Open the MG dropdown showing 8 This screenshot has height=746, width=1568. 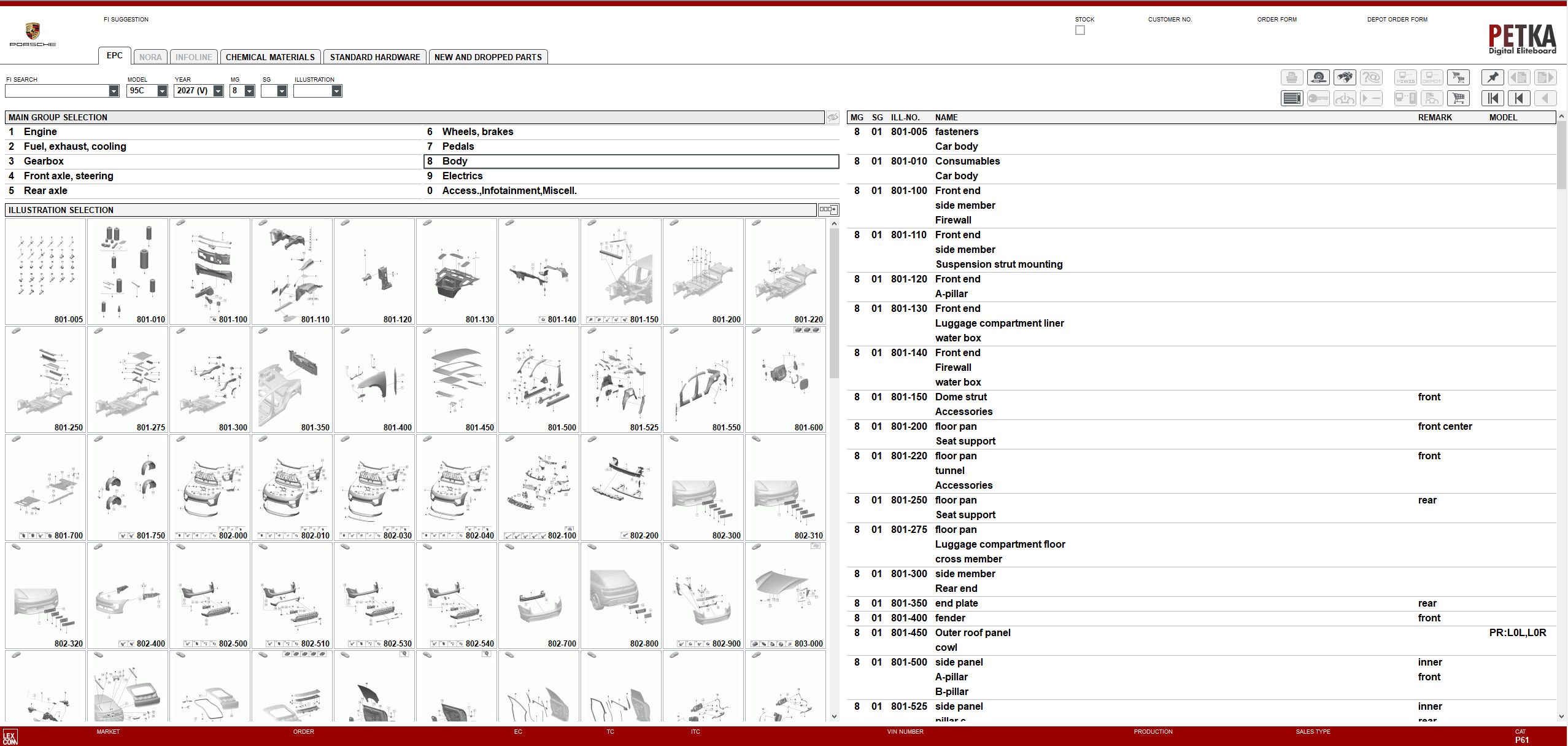click(249, 91)
